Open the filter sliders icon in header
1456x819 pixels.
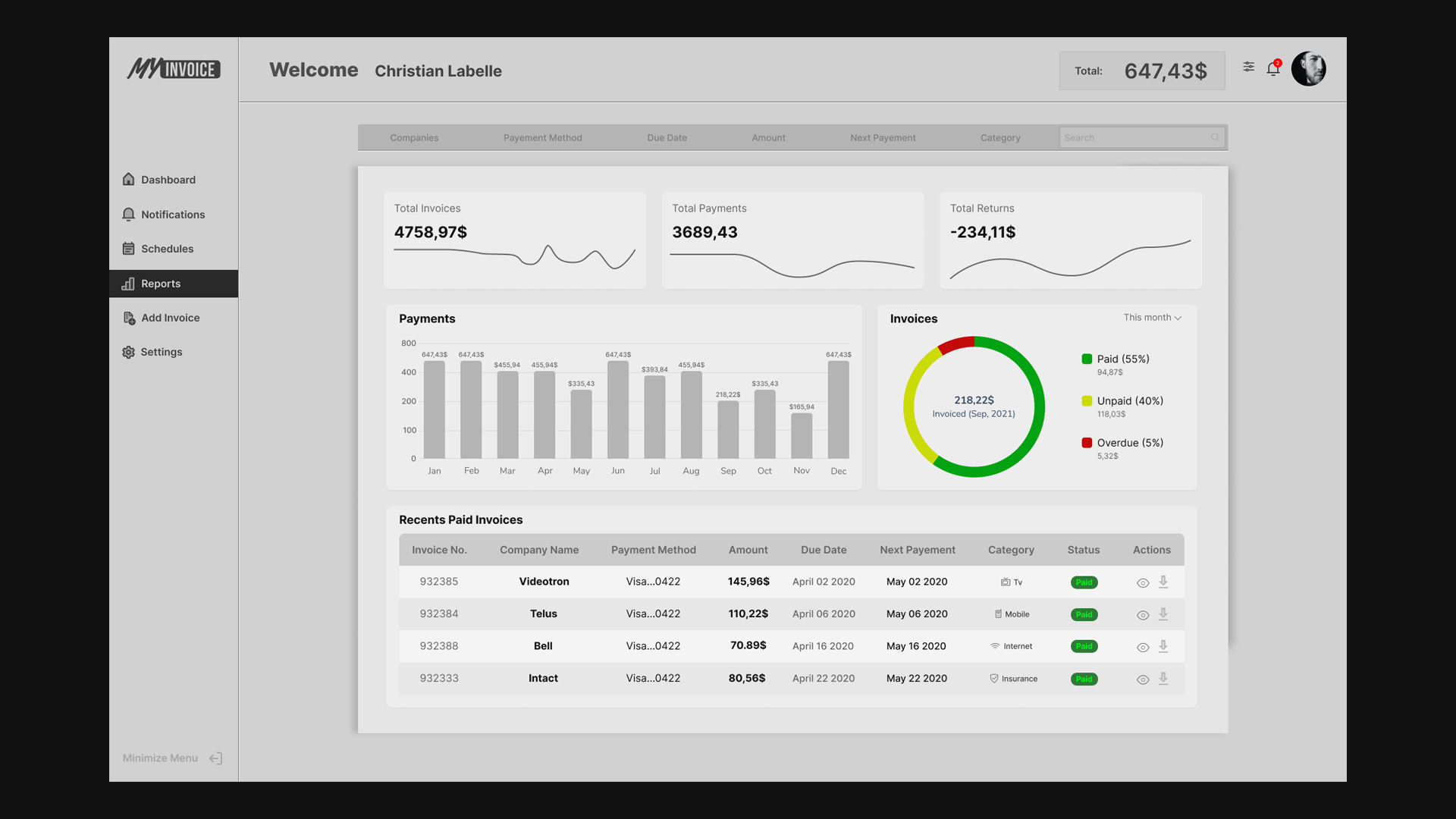[1248, 67]
